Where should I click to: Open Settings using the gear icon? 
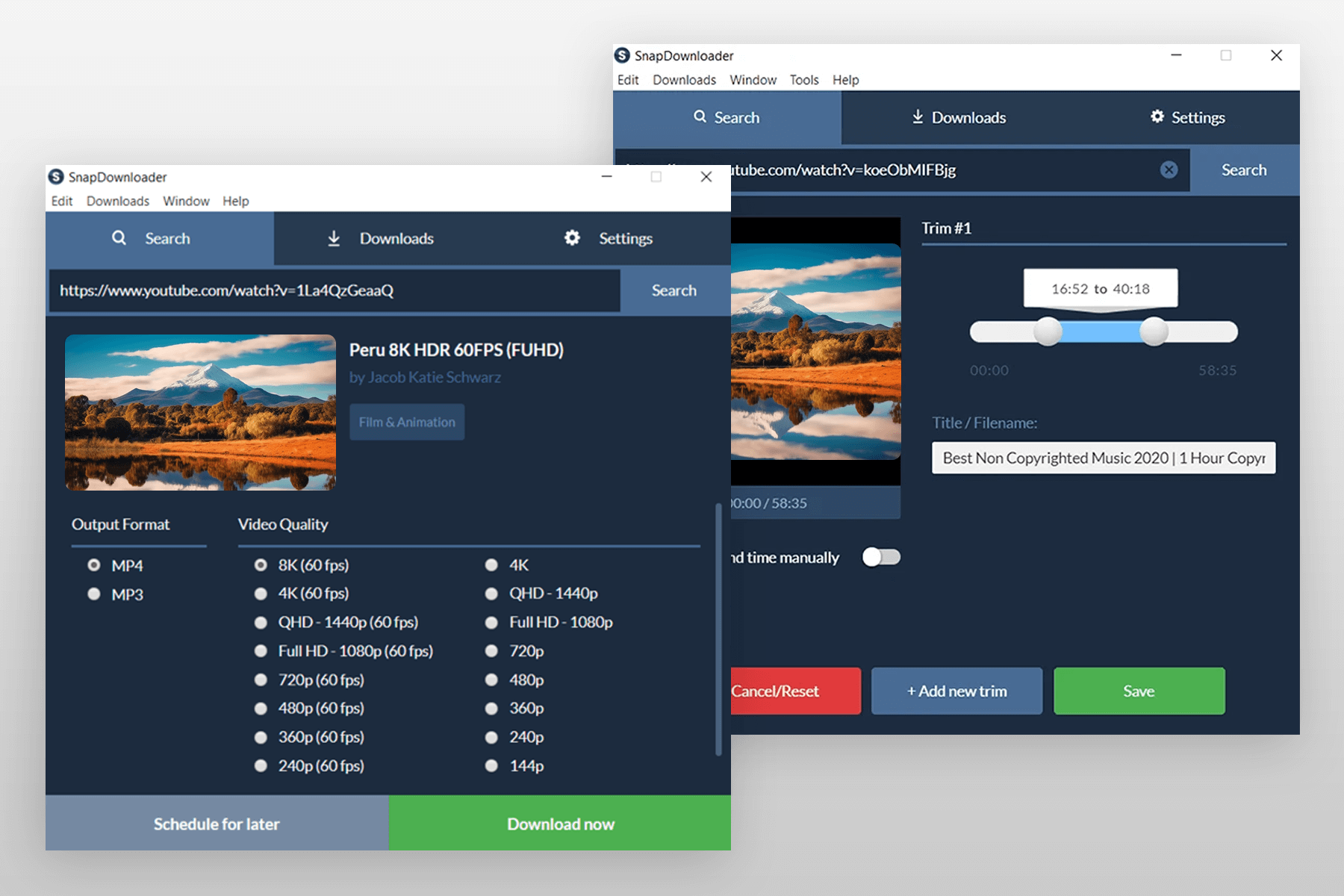click(572, 237)
